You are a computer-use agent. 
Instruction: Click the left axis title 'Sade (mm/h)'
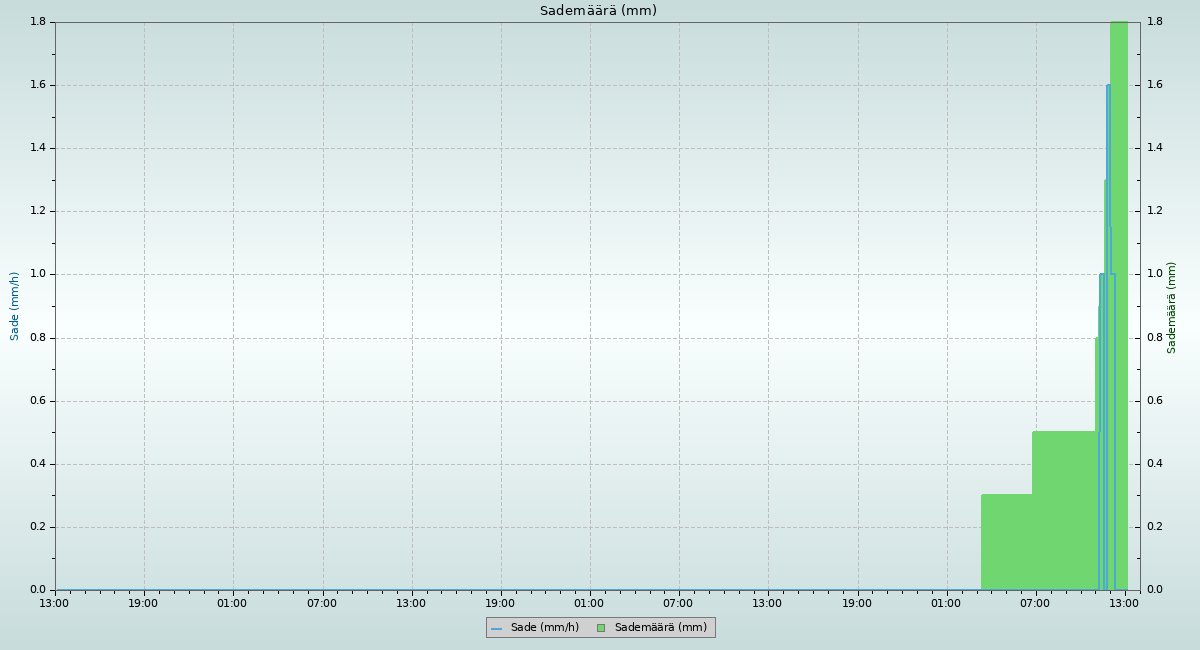[15, 306]
